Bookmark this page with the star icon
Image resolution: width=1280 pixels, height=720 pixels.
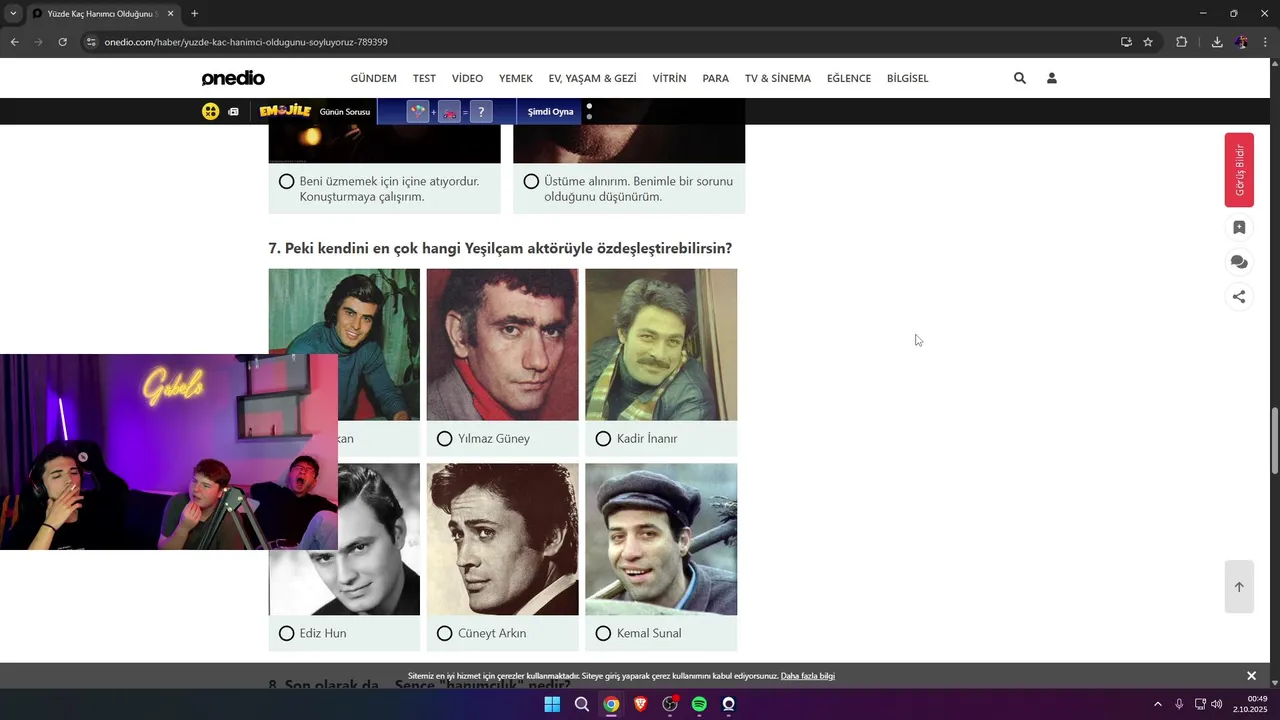tap(1148, 42)
